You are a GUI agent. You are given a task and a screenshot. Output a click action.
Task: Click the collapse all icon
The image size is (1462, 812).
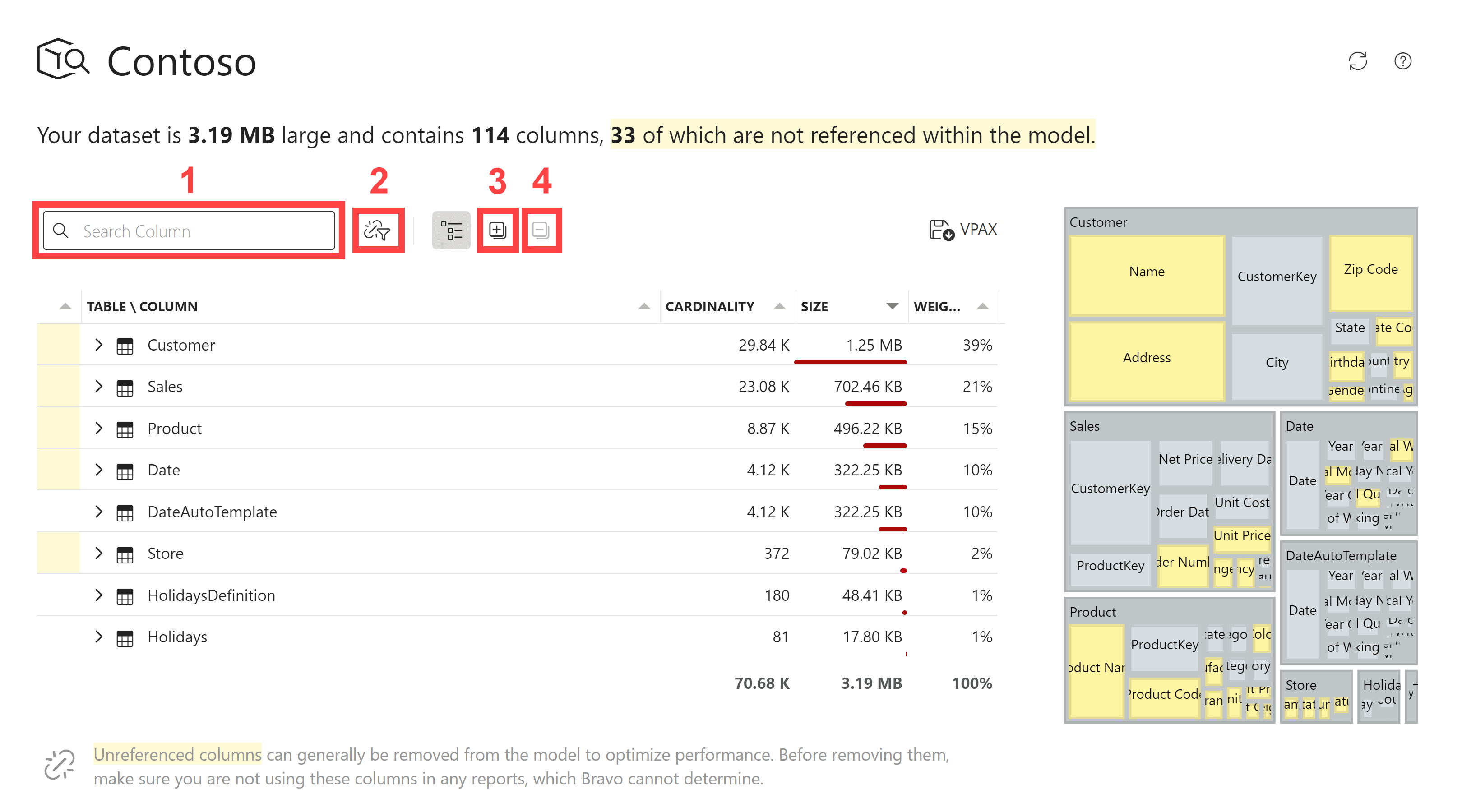coord(541,231)
